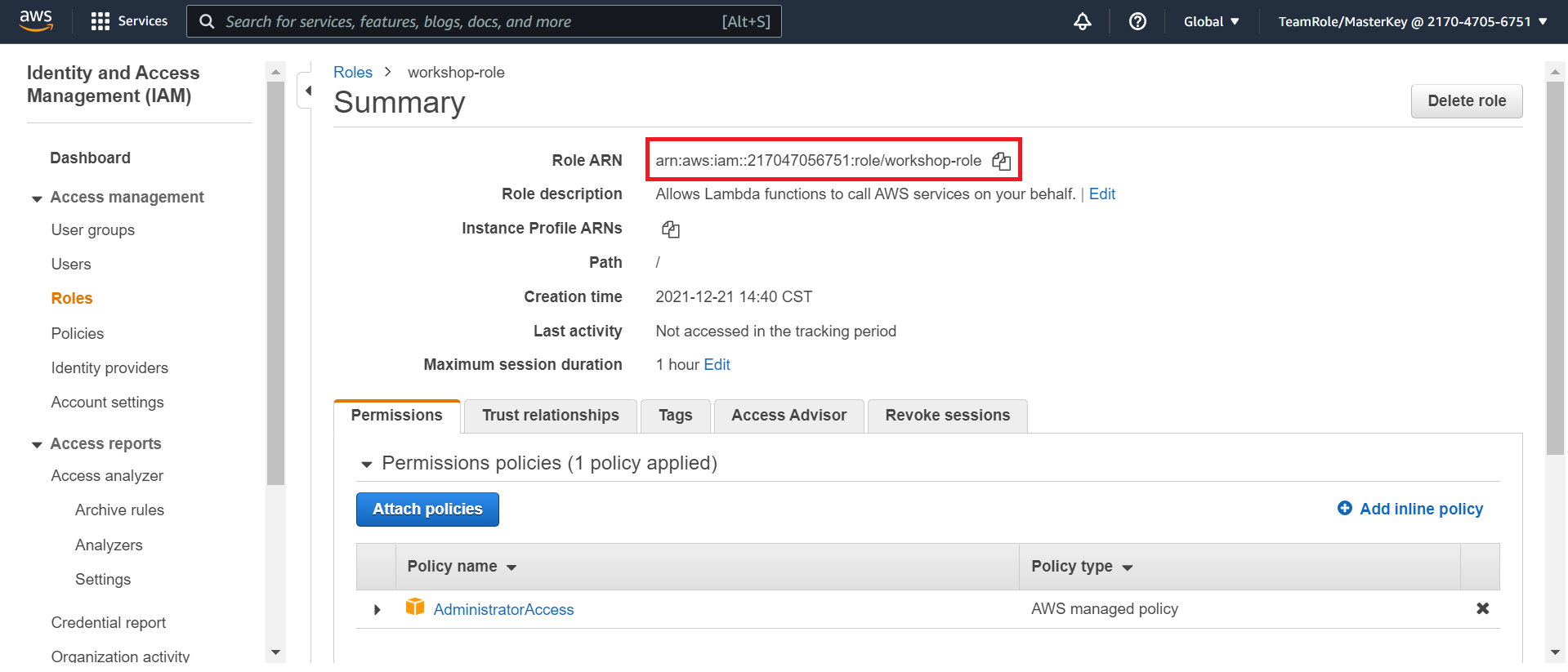
Task: Open the Tags tab
Action: tap(676, 416)
